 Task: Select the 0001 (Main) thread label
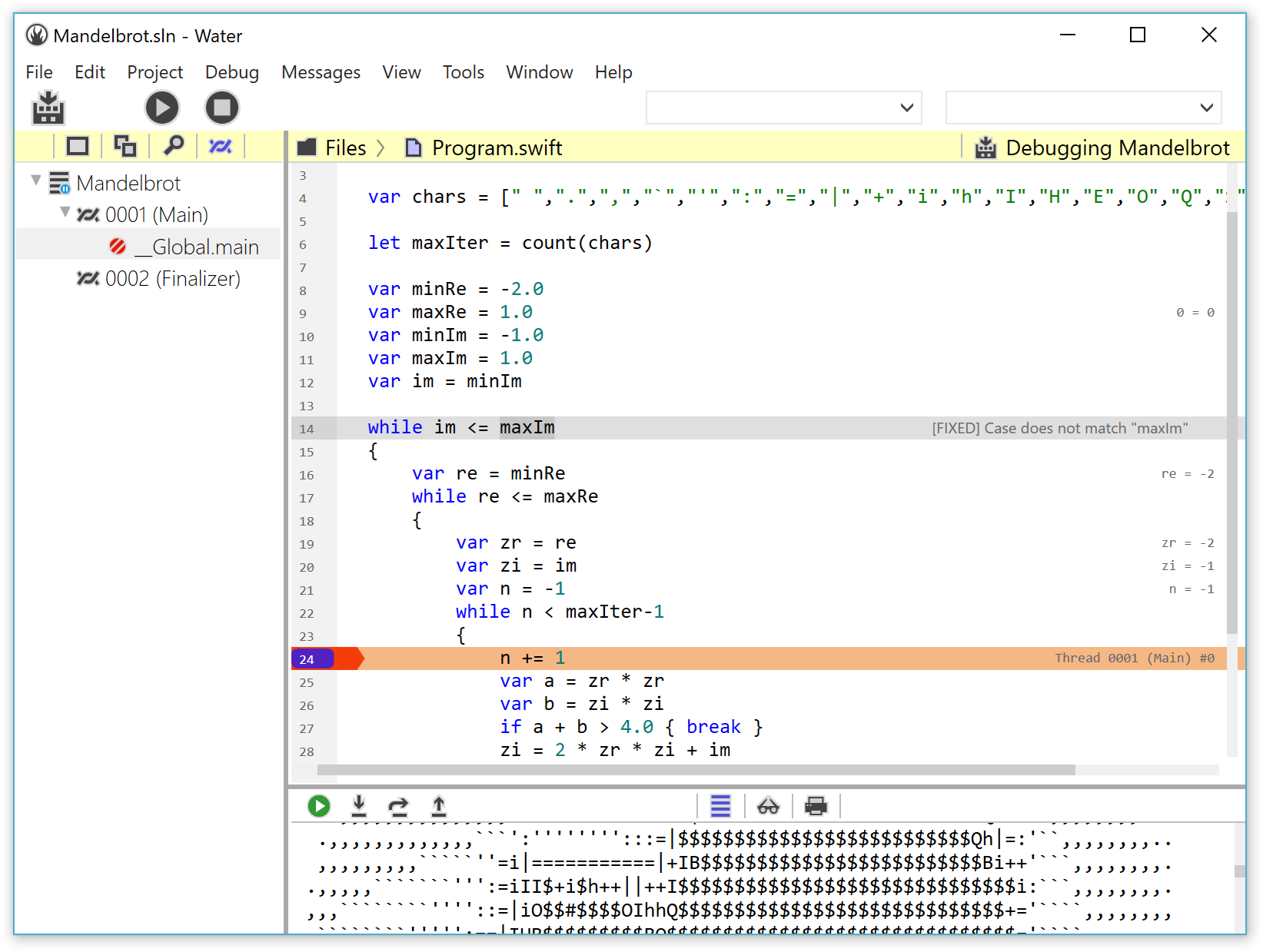pos(157,215)
